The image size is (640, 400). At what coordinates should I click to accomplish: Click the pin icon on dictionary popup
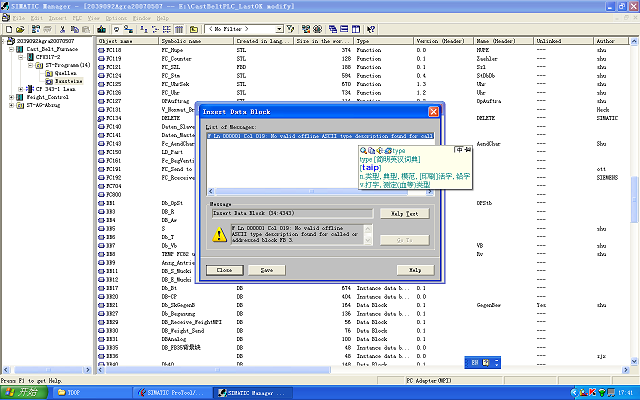pos(468,150)
